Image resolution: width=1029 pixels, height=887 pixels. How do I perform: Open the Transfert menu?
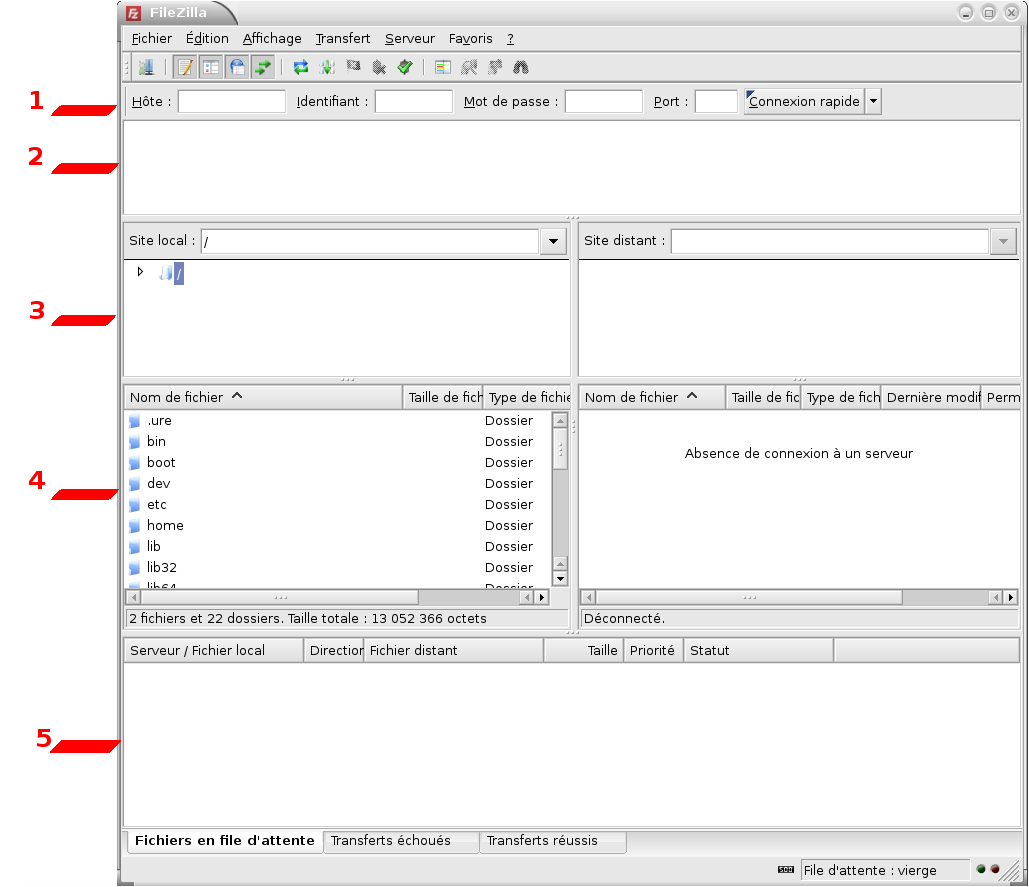[x=342, y=39]
